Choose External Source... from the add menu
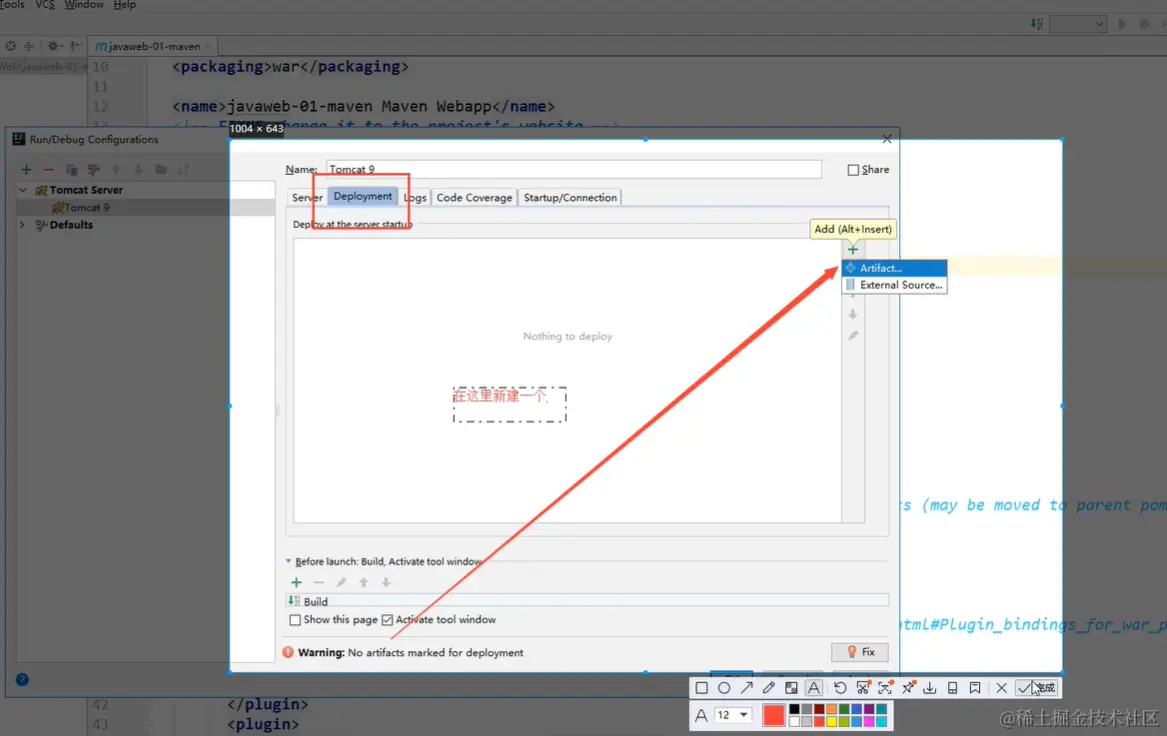 coord(895,285)
